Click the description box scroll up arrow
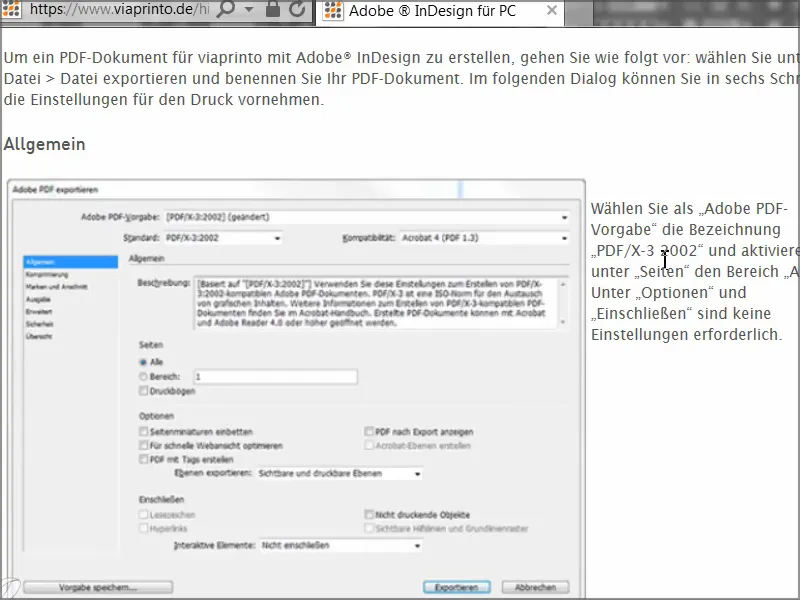Viewport: 800px width, 600px height. [x=563, y=284]
